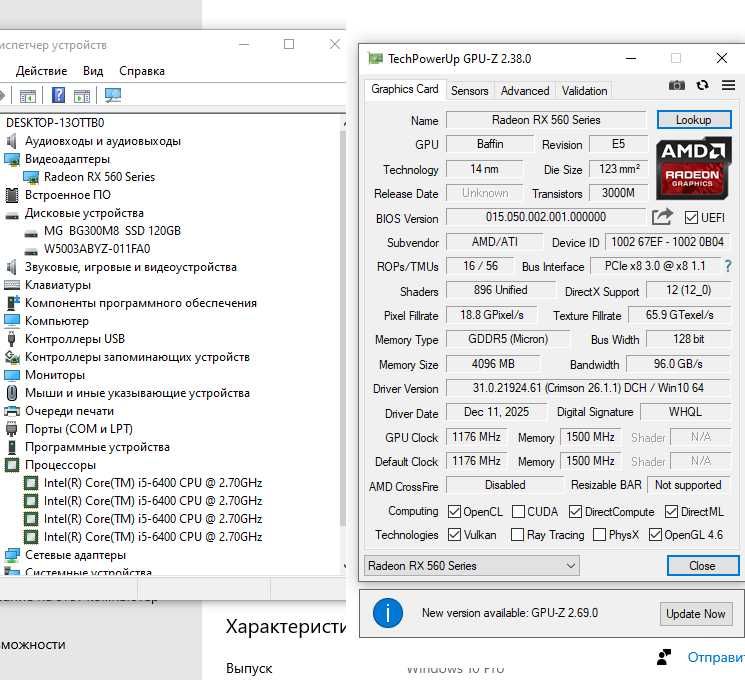
Task: Click the Update Now button
Action: coord(696,614)
